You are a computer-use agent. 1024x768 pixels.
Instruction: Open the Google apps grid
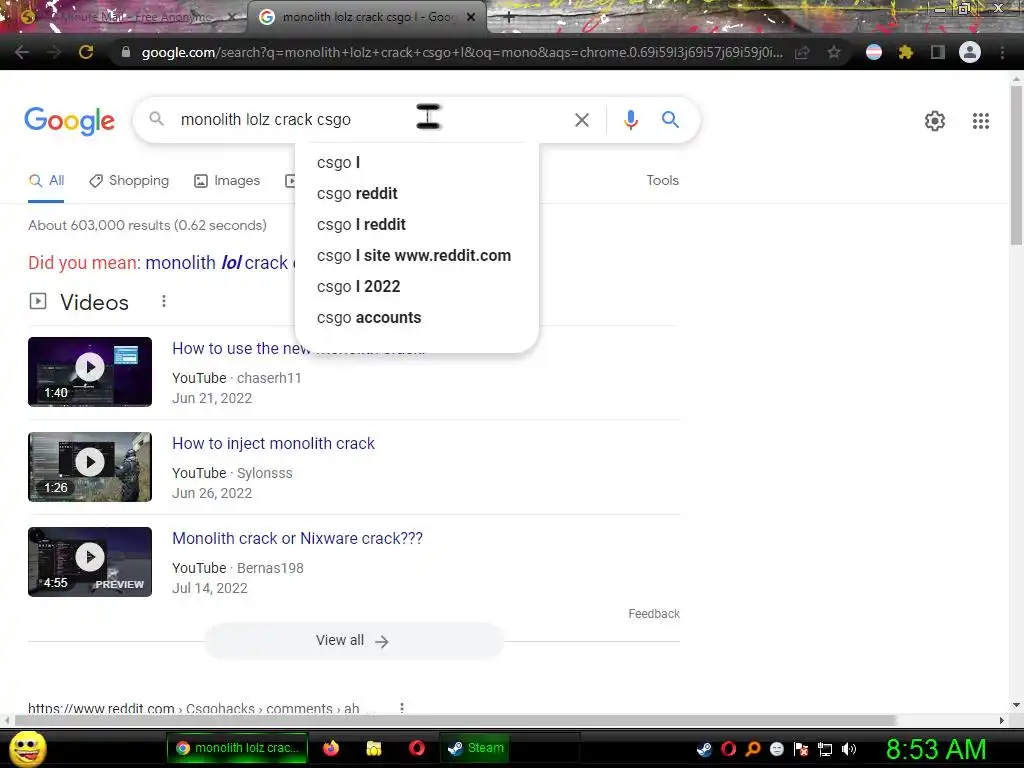pyautogui.click(x=980, y=121)
